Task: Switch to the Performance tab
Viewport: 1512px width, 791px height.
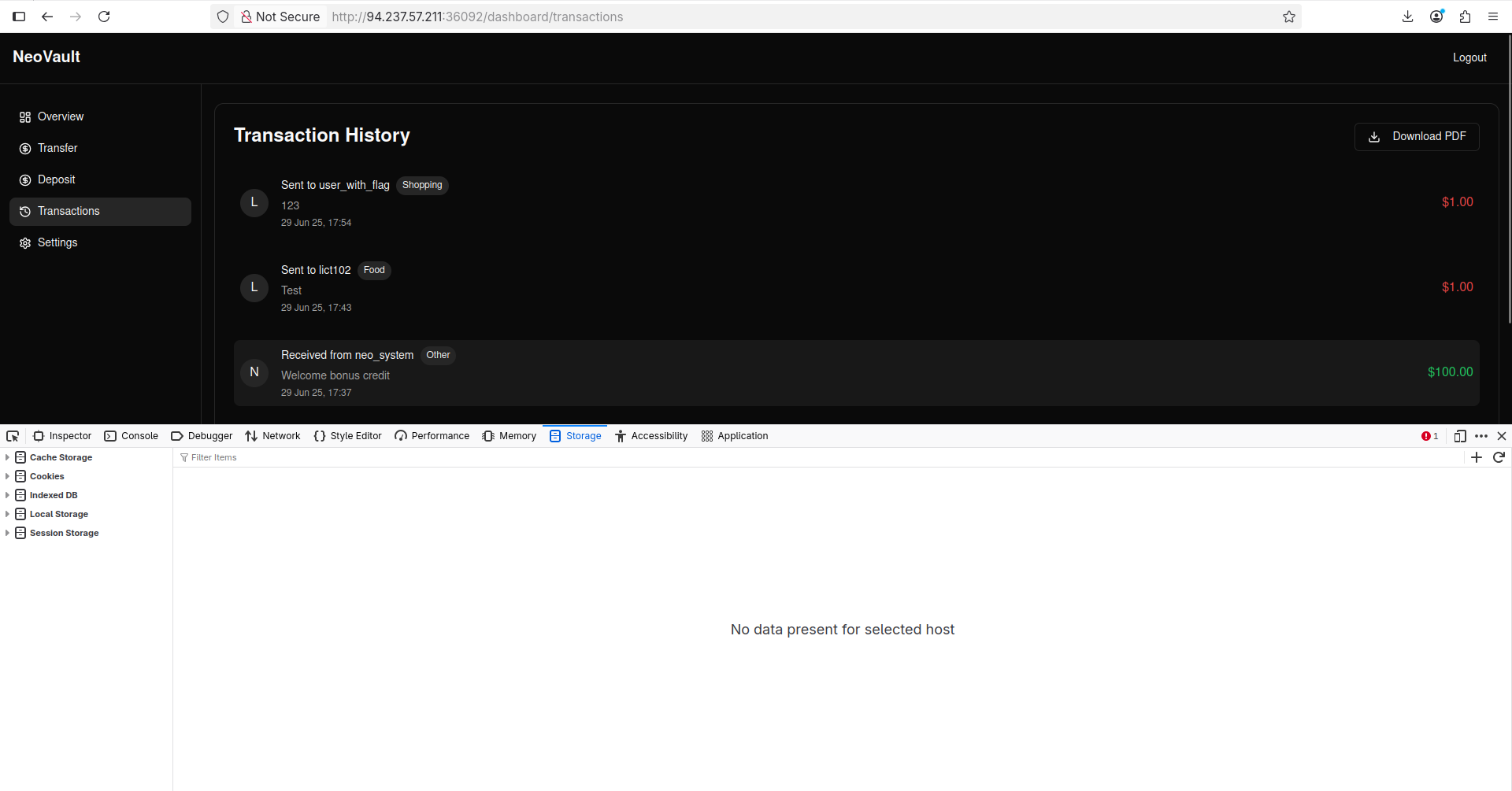Action: pyautogui.click(x=432, y=436)
